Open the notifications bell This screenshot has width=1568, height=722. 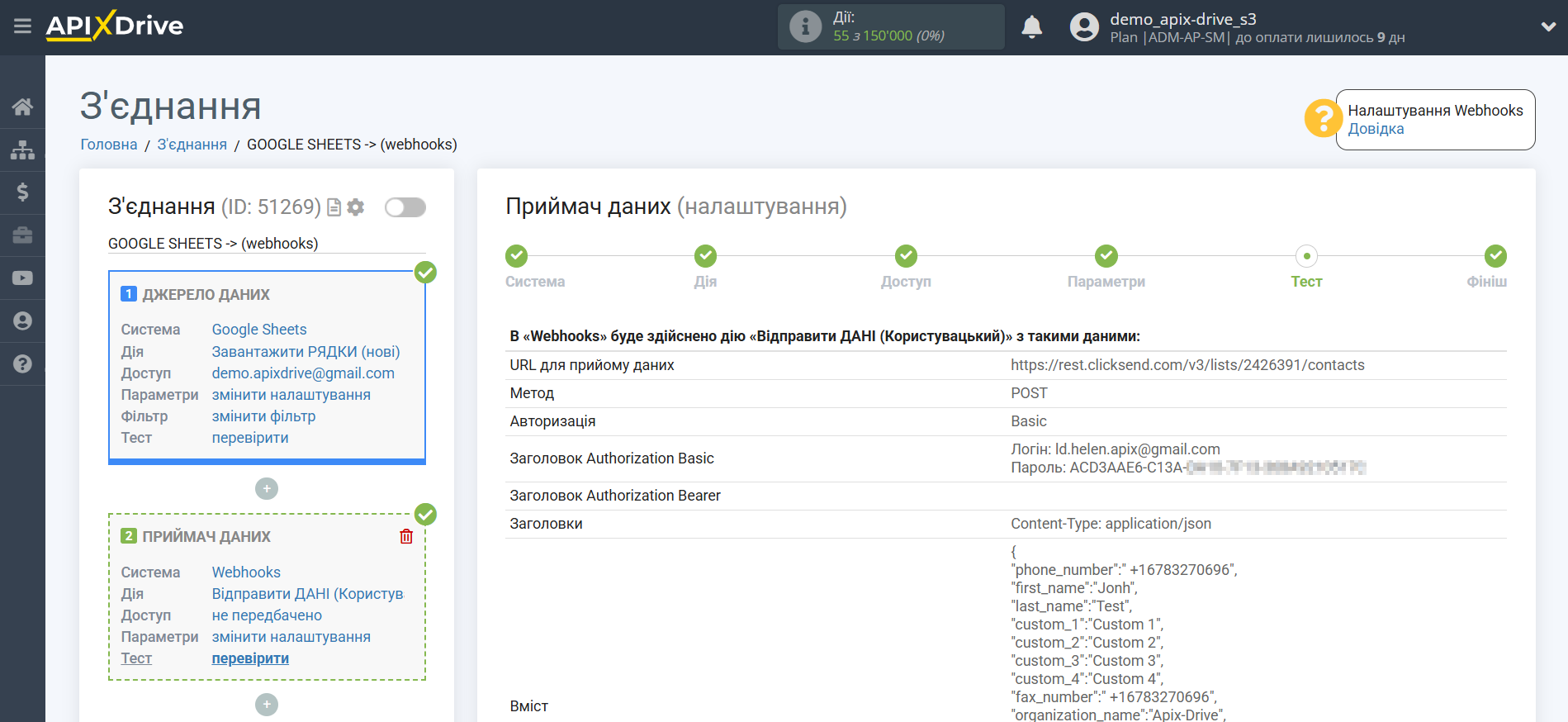tap(1031, 27)
